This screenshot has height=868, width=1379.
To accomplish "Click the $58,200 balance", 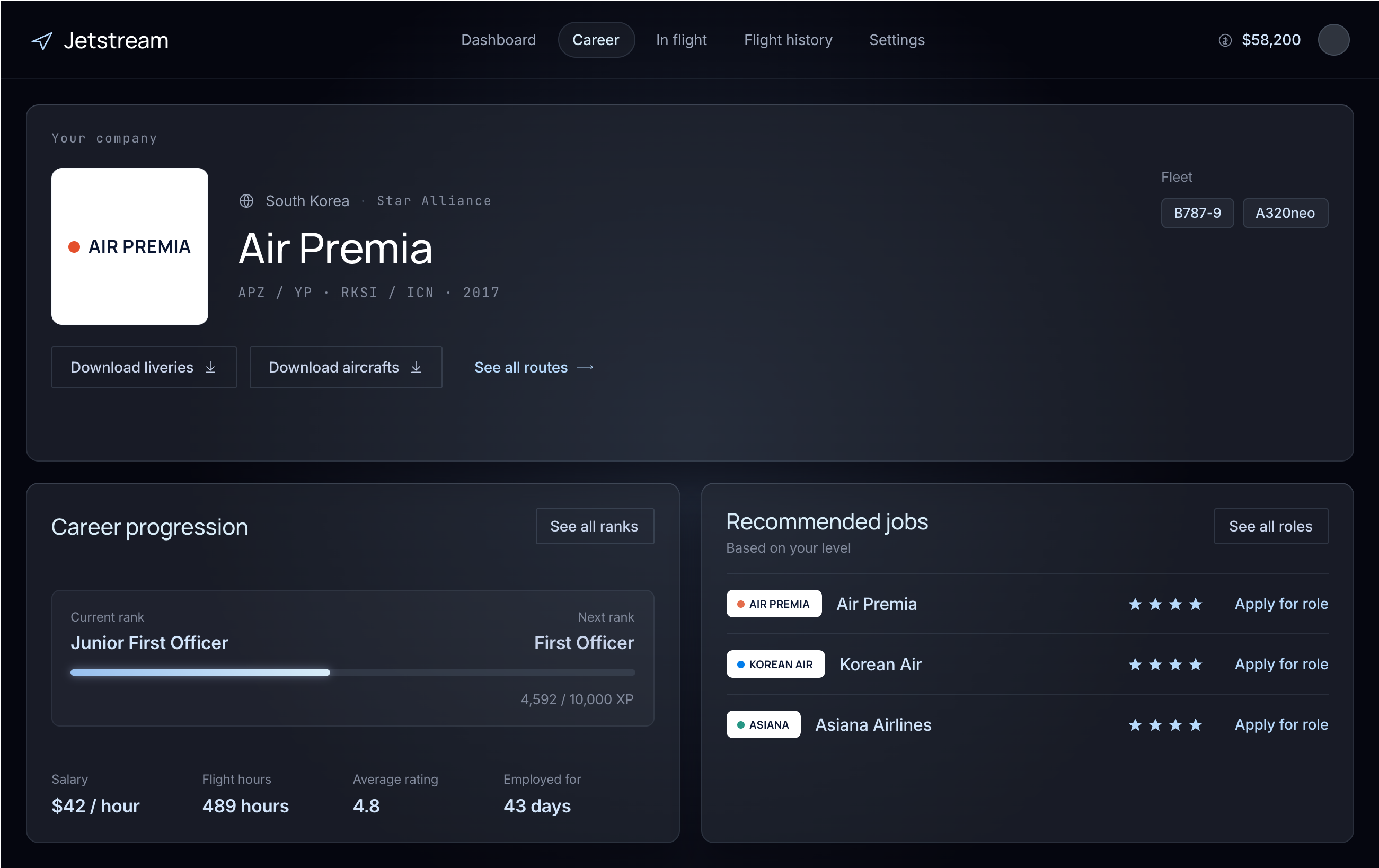I will point(1271,40).
